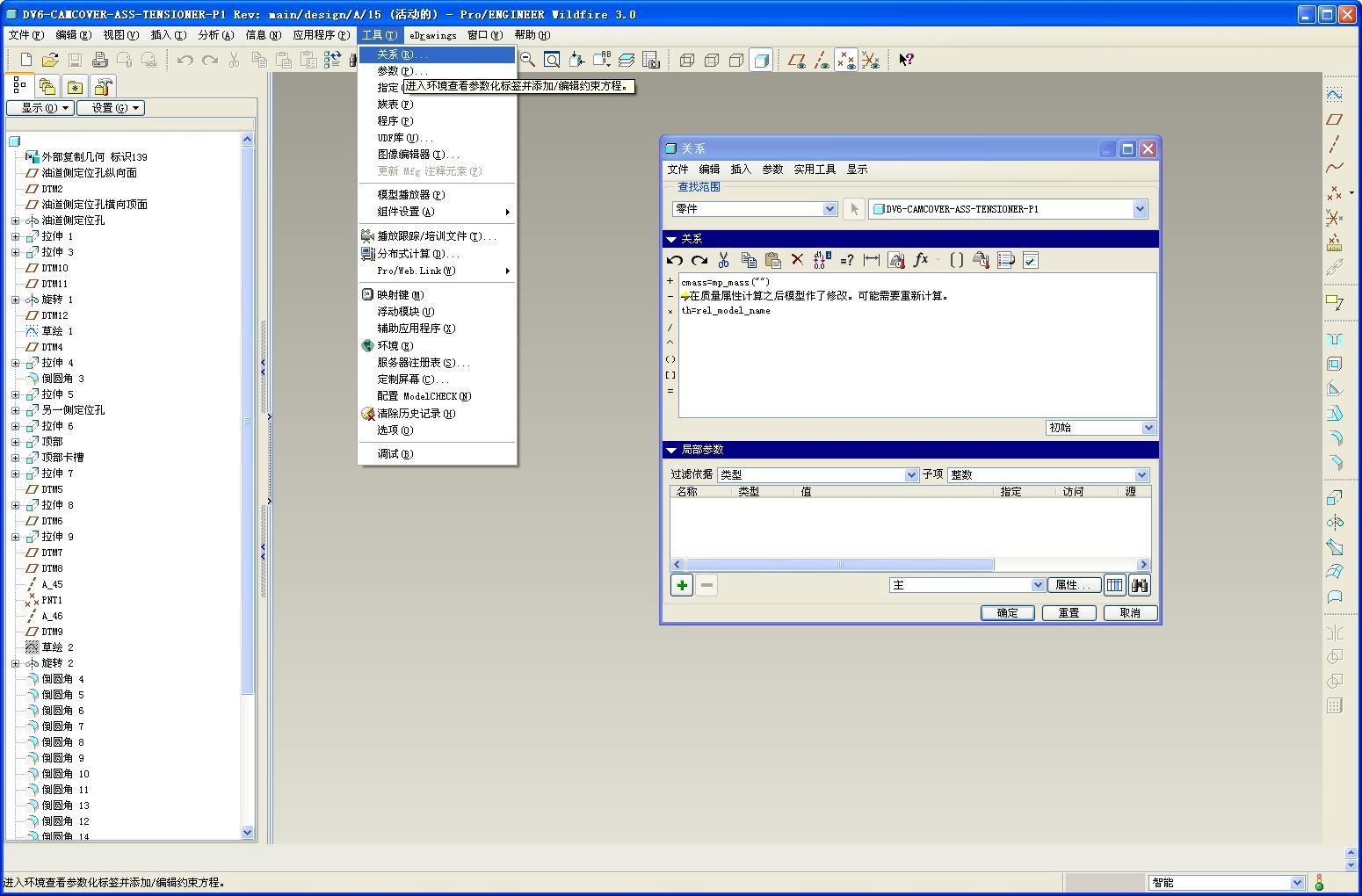Image resolution: width=1362 pixels, height=896 pixels.
Task: Click the red X delete icon in 关系 dialog
Action: point(797,260)
